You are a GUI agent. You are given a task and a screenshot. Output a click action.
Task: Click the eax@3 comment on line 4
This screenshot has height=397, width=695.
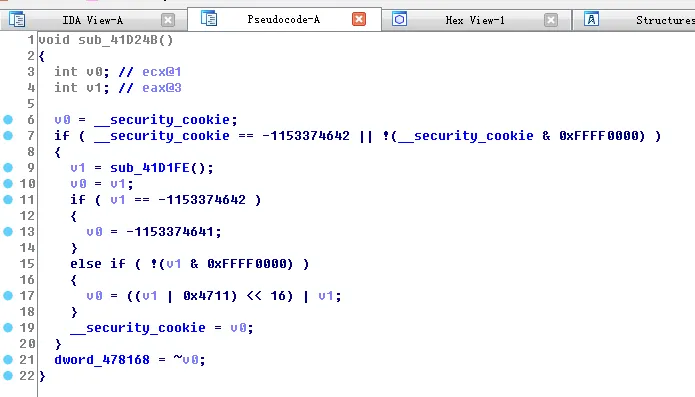coord(161,88)
